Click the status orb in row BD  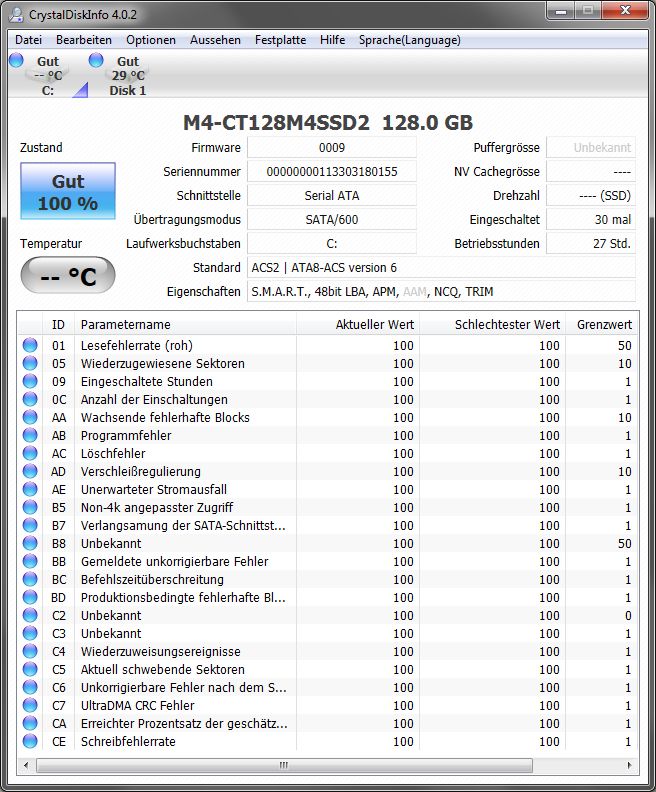[30, 598]
